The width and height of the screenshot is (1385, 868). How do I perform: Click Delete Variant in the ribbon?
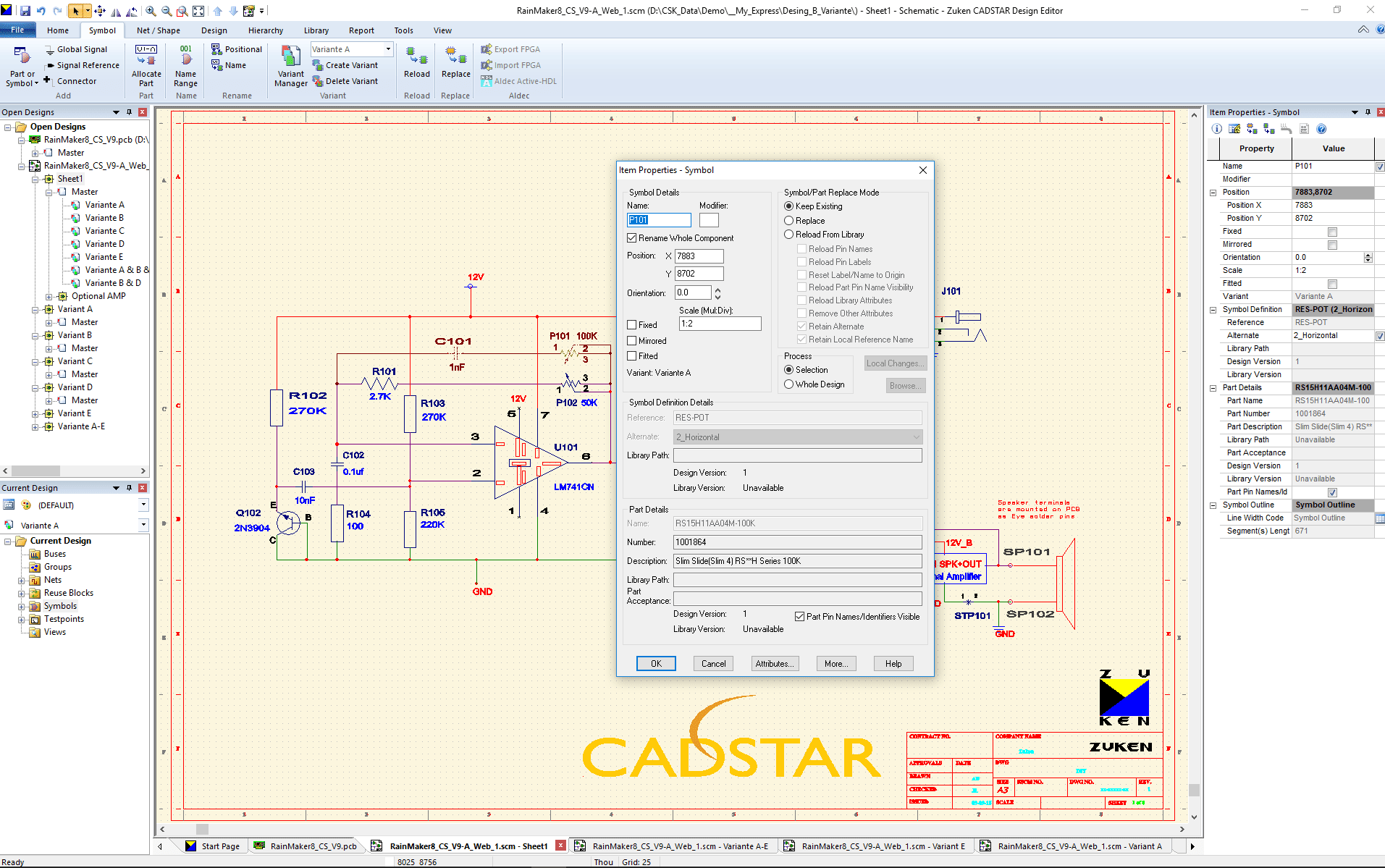click(345, 81)
